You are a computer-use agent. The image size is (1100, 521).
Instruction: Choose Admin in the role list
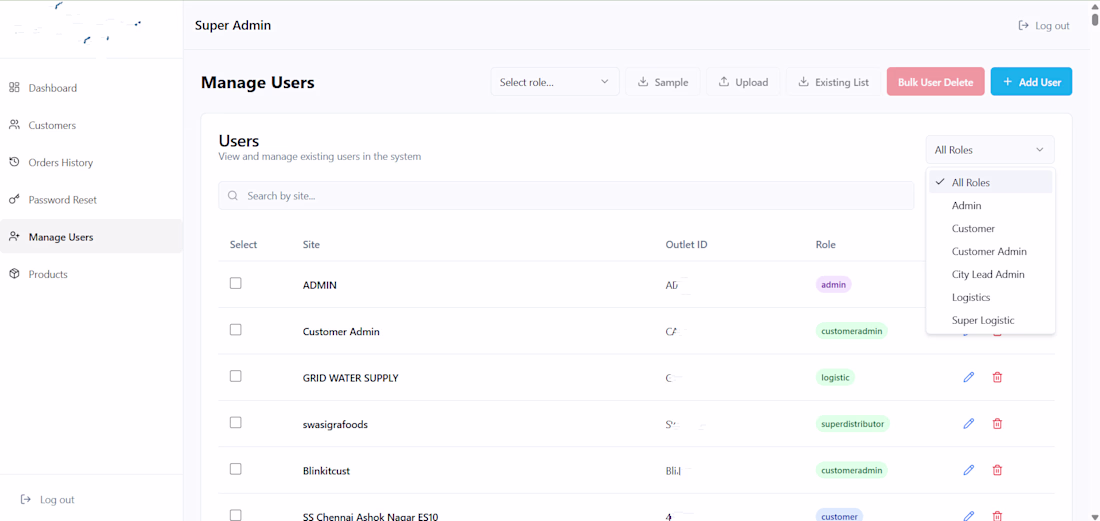pyautogui.click(x=990, y=205)
